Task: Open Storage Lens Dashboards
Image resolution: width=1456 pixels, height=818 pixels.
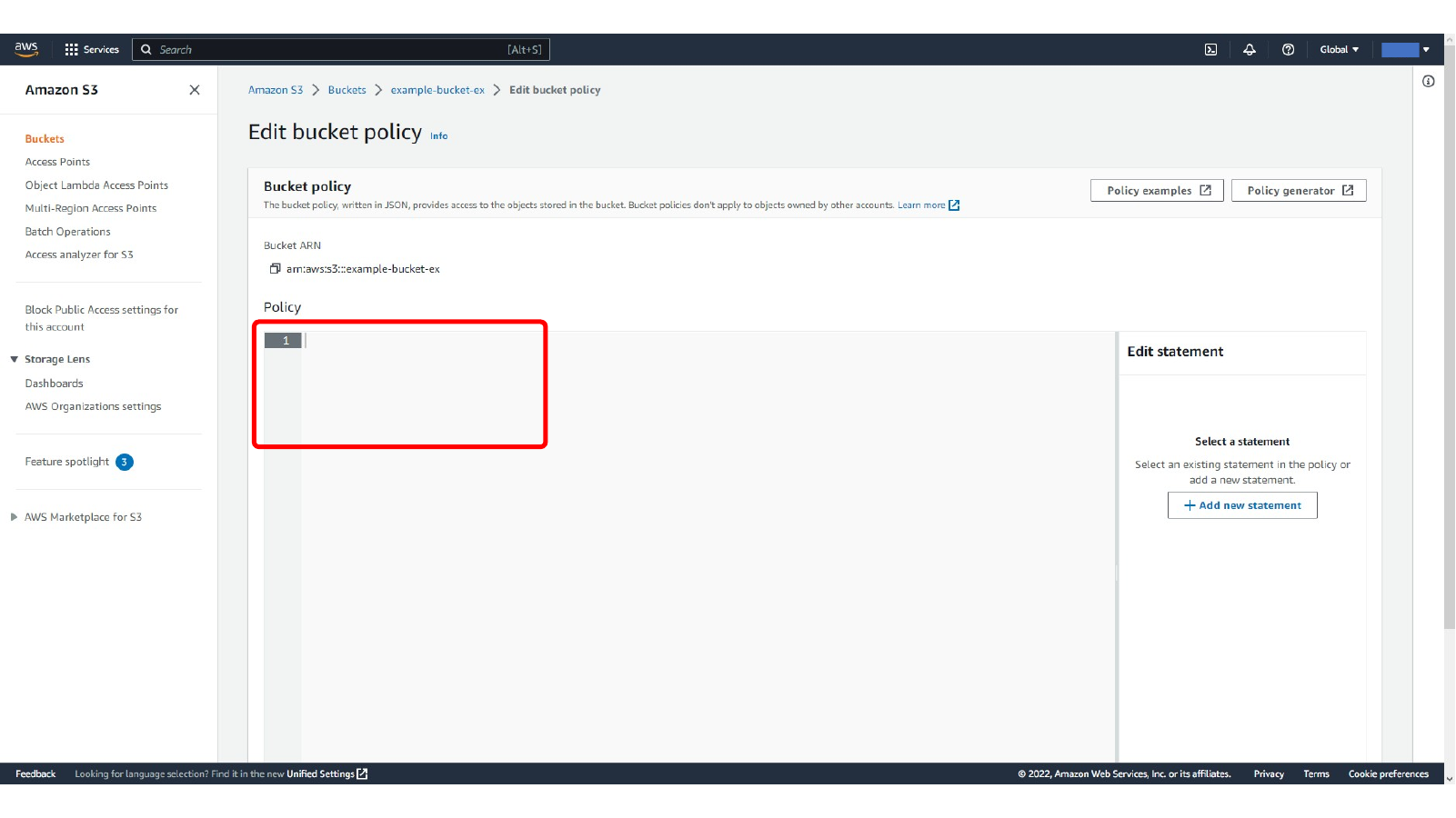Action: point(55,384)
